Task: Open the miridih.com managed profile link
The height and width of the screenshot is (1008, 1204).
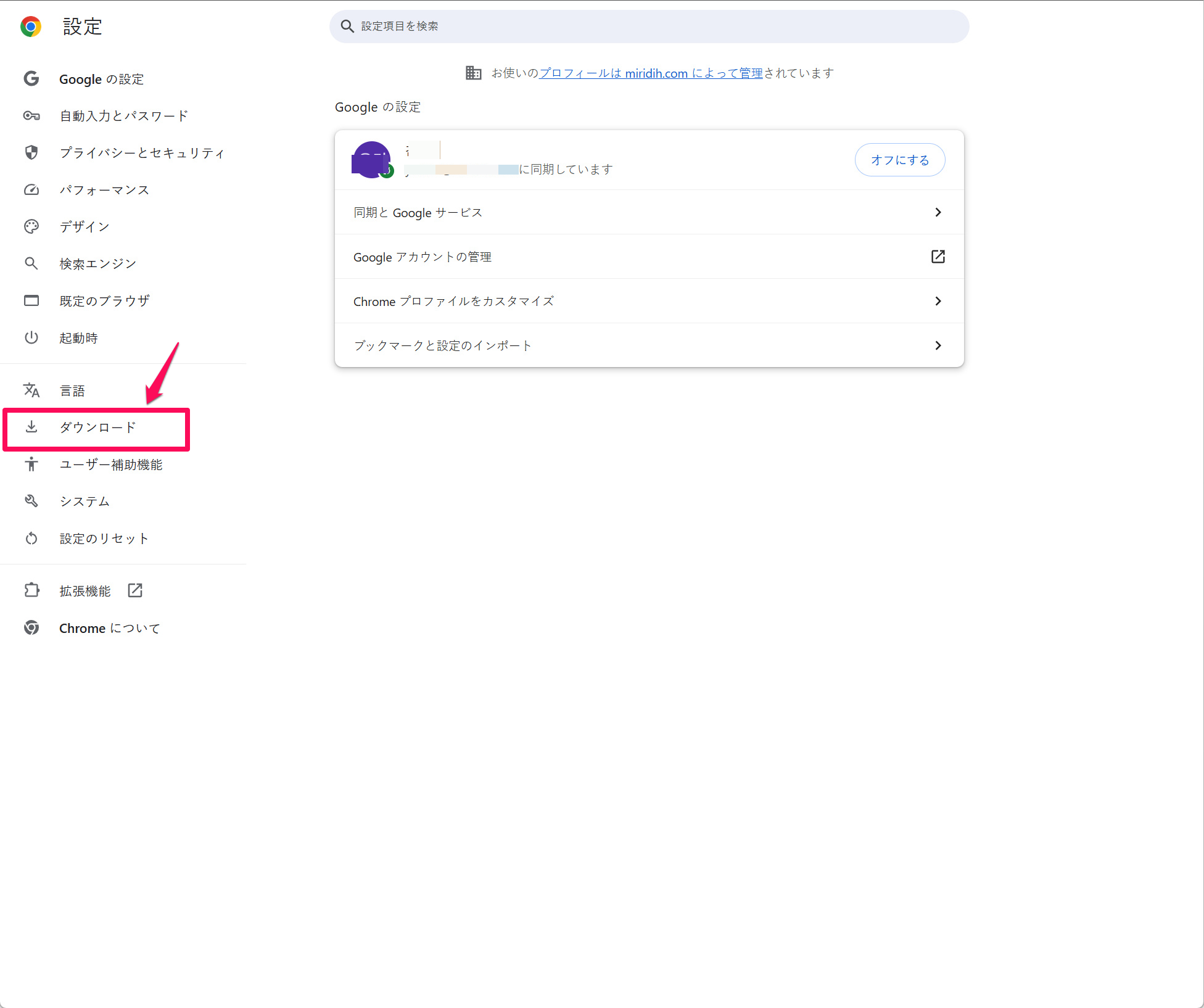Action: click(x=651, y=73)
